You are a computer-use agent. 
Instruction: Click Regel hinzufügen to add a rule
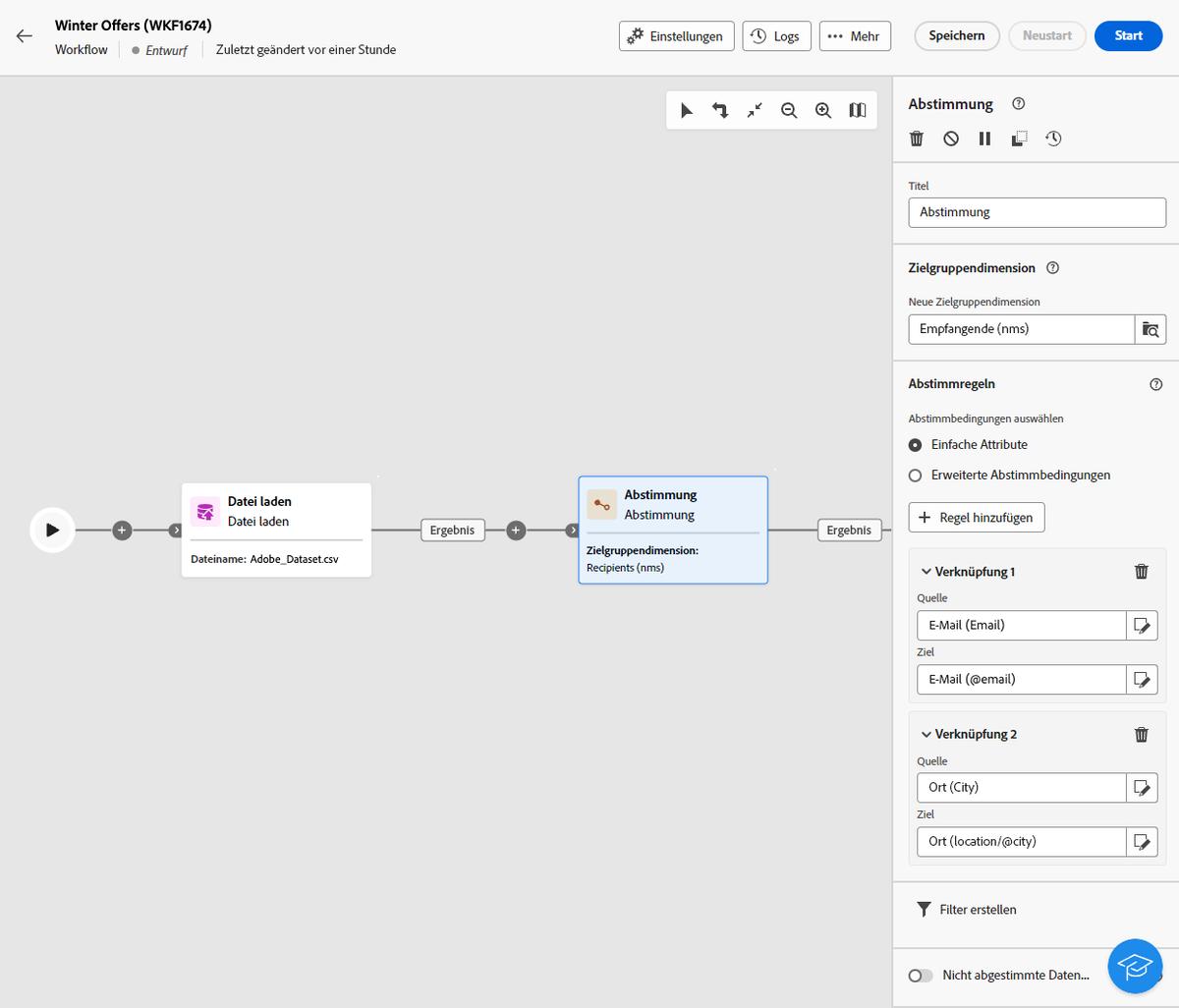pos(976,517)
